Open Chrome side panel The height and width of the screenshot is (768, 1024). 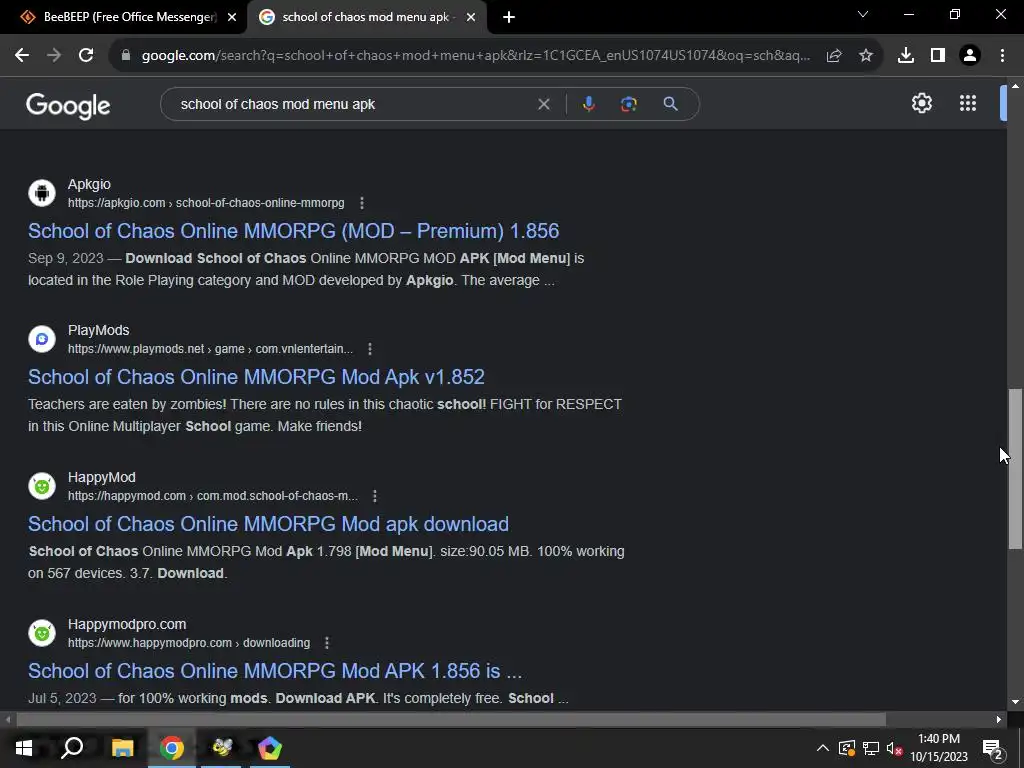point(938,56)
